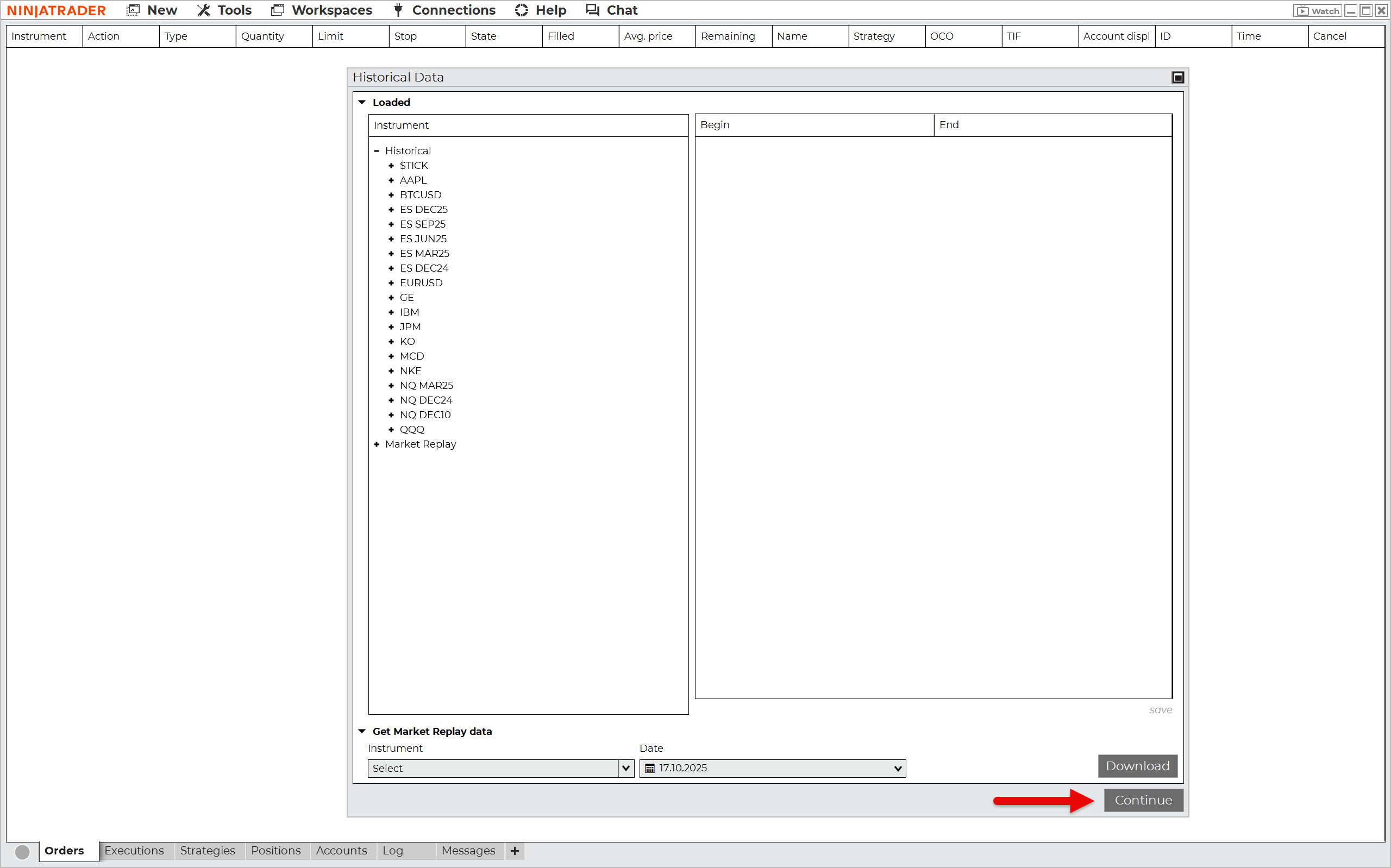The height and width of the screenshot is (868, 1391).
Task: Collapse the Get Market Replay data section
Action: pyautogui.click(x=362, y=731)
